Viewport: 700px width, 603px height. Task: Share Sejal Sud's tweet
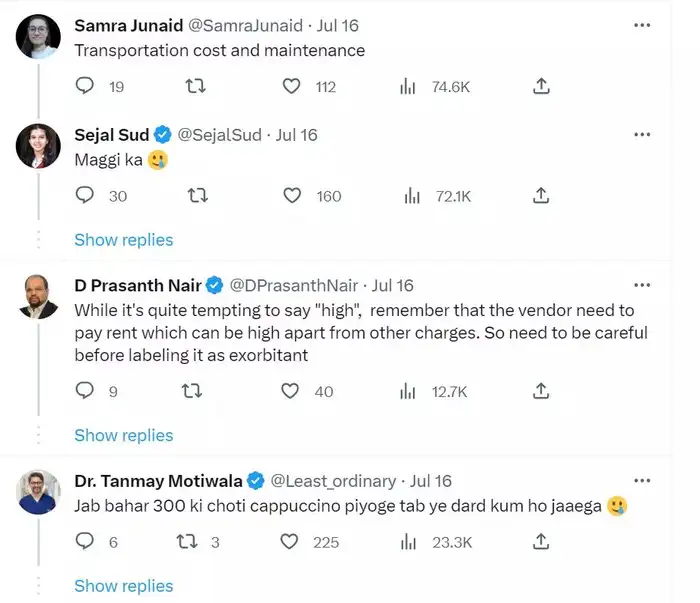pos(541,195)
